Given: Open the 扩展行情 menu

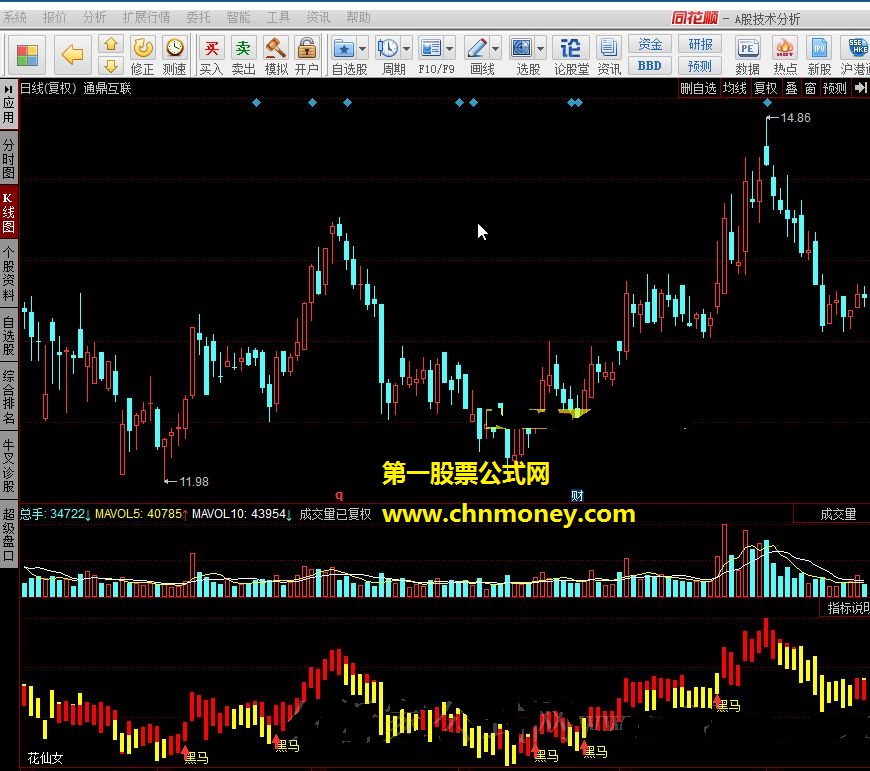Looking at the screenshot, I should (x=146, y=17).
